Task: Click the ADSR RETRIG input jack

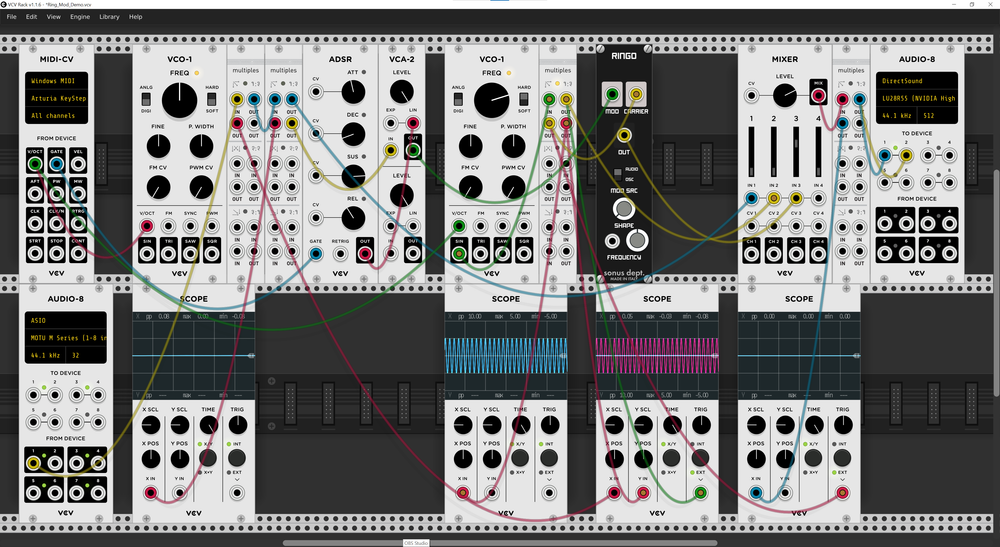Action: [x=340, y=254]
